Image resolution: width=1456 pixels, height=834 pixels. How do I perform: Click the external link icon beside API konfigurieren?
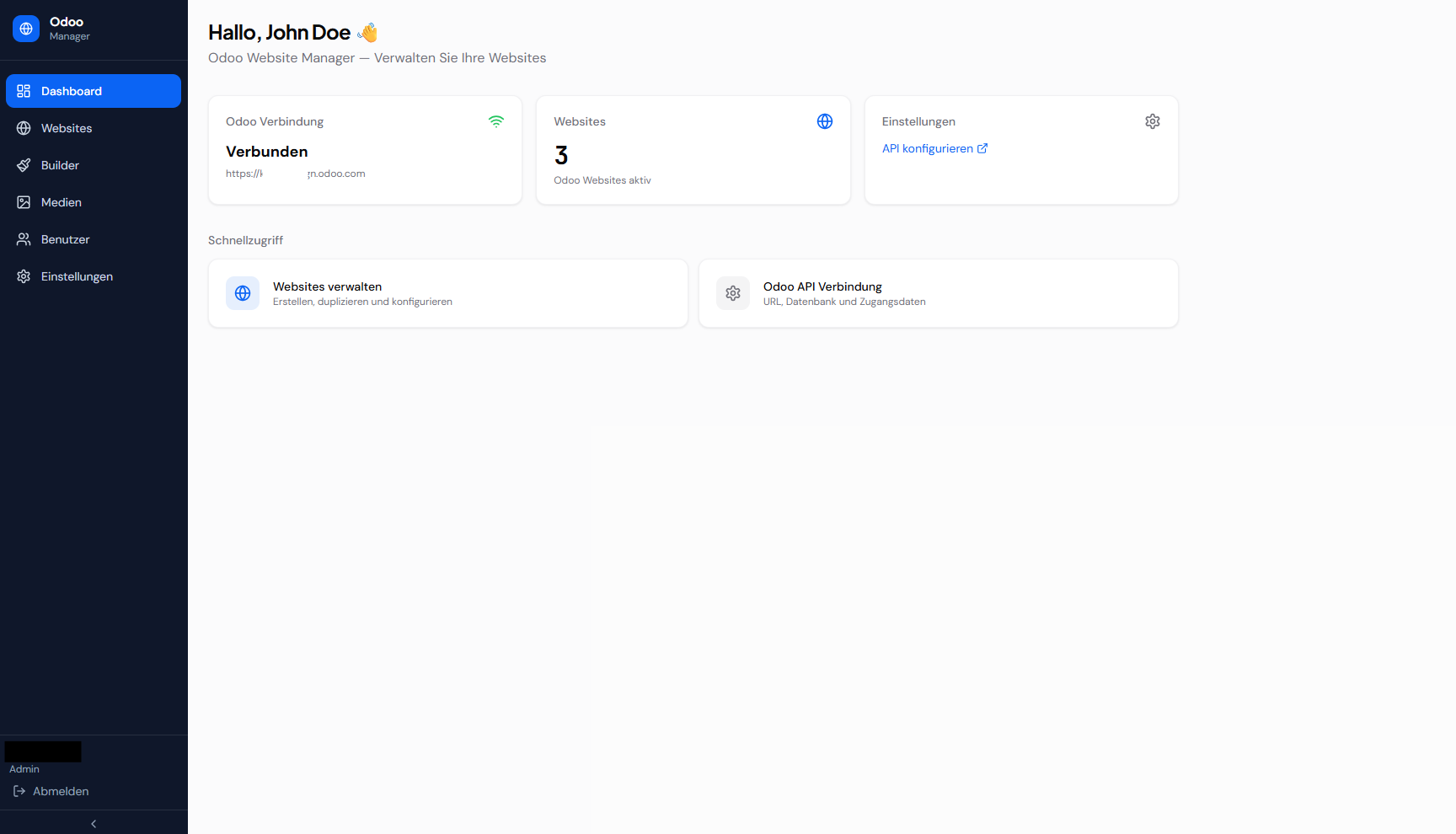982,148
